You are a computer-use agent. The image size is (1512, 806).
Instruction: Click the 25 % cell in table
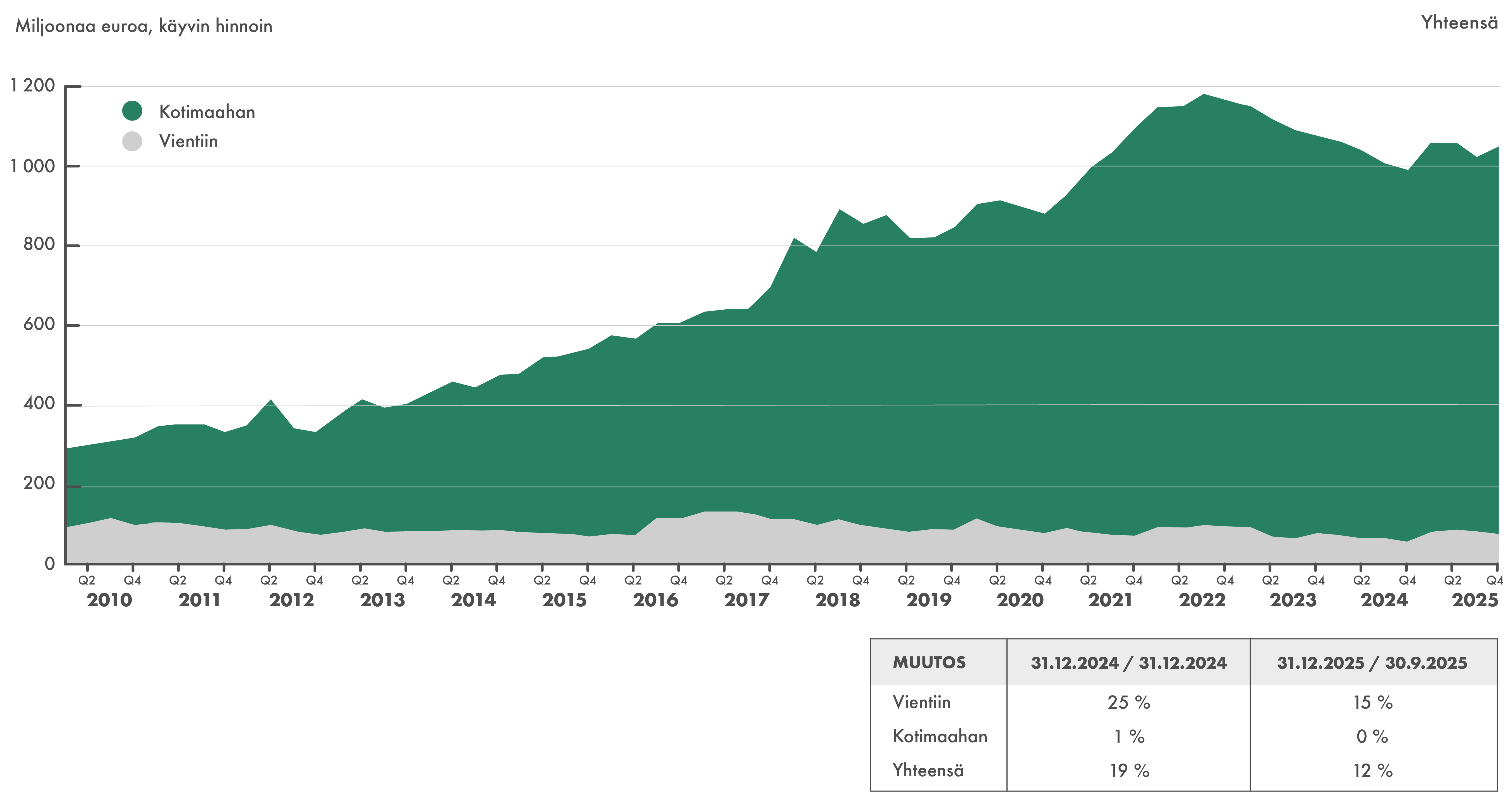point(1128,702)
